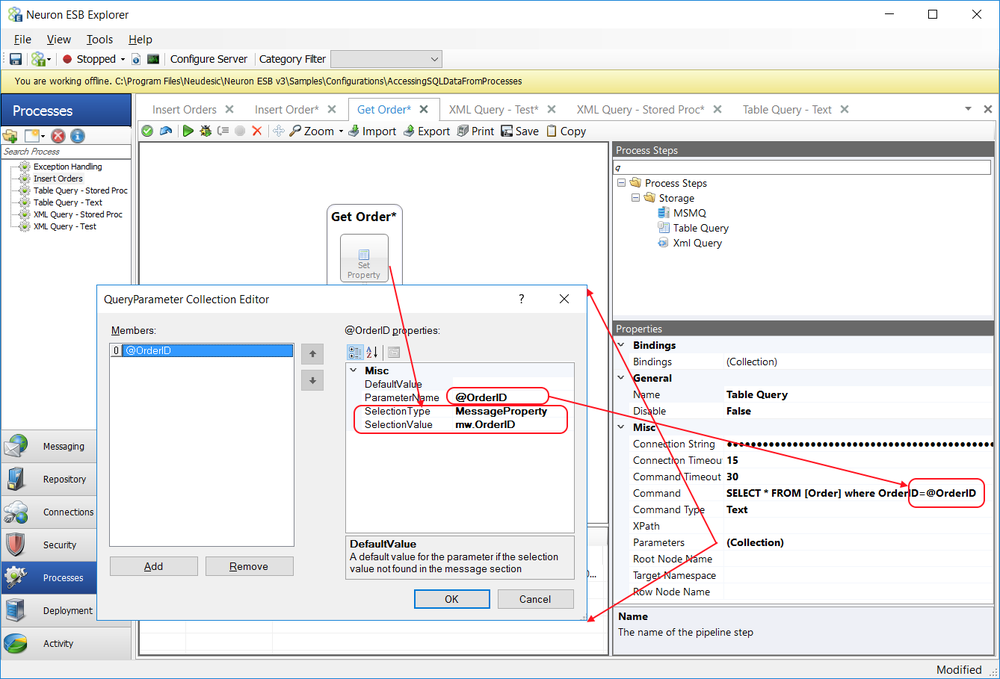The image size is (1000, 679).
Task: Click Cancel in the QueryParameter Collection Editor
Action: click(535, 599)
